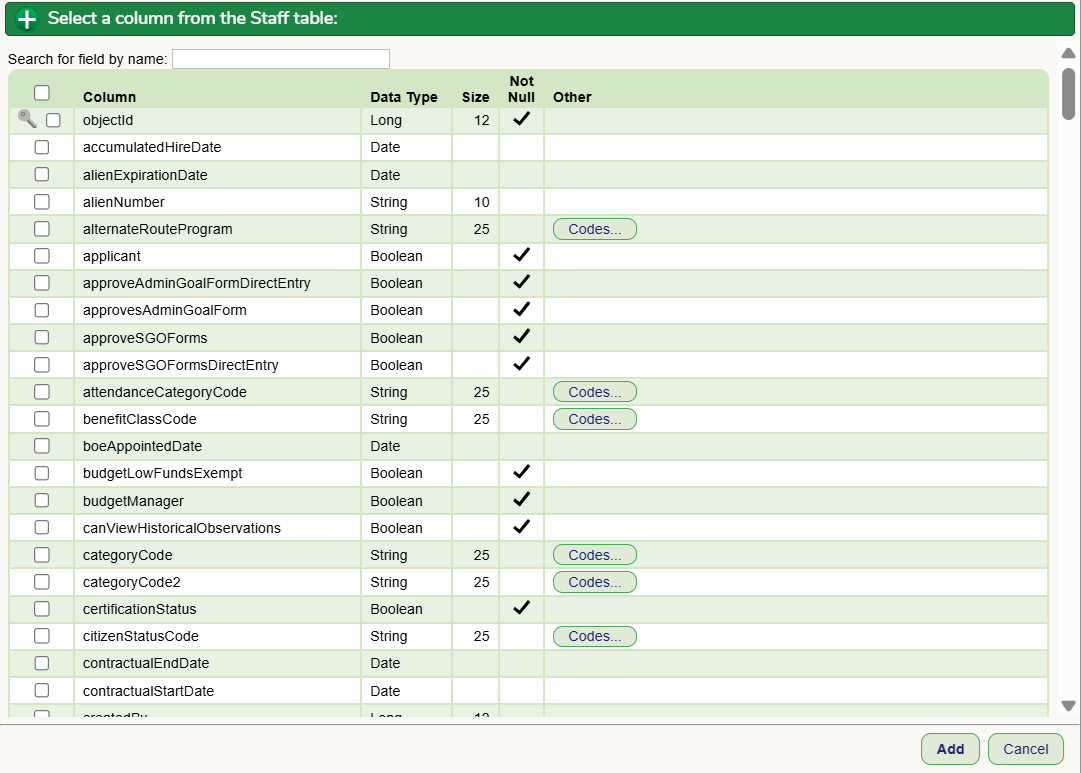Click the Column header label

pos(109,97)
